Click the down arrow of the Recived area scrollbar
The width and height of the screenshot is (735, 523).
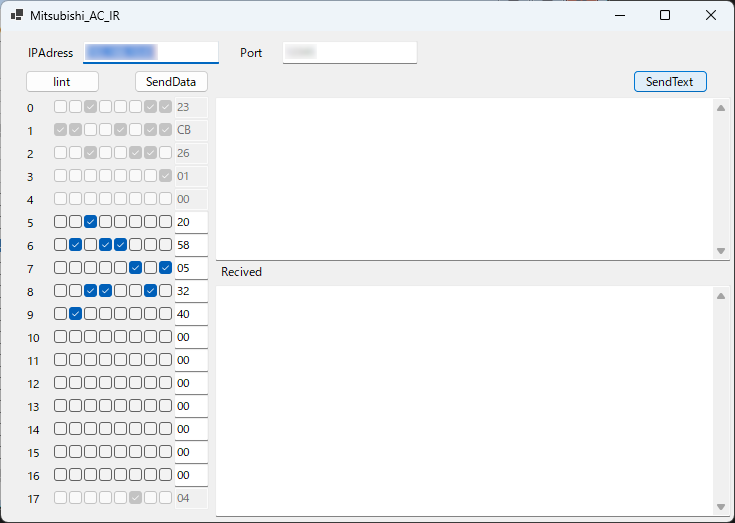pos(721,507)
